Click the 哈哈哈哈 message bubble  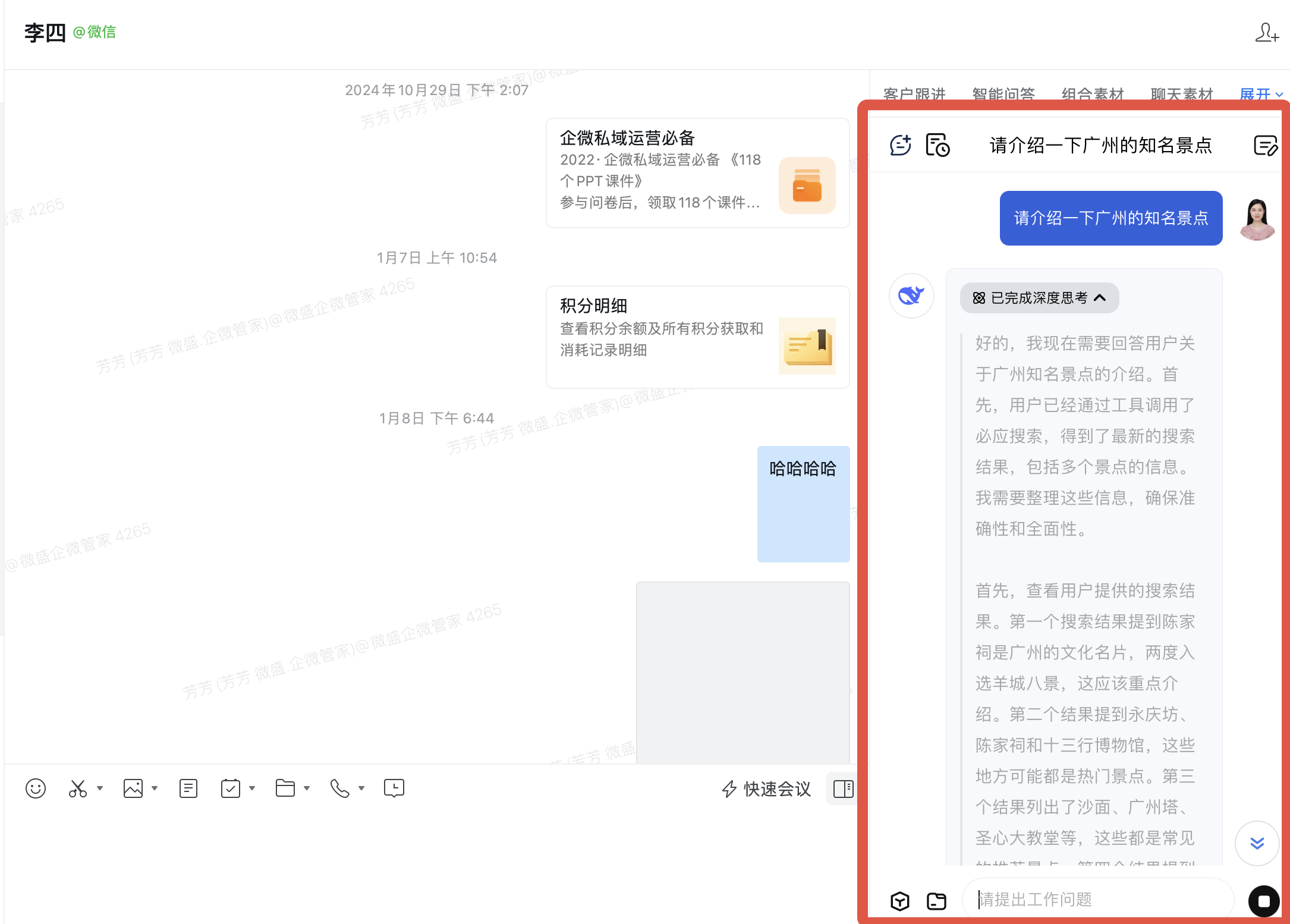click(803, 504)
